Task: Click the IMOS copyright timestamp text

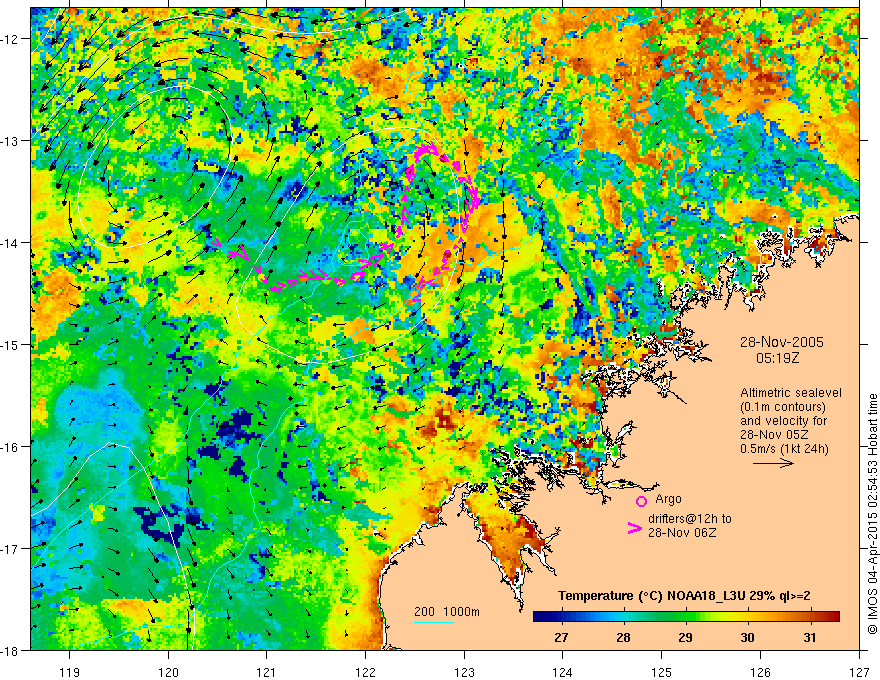Action: tap(872, 515)
